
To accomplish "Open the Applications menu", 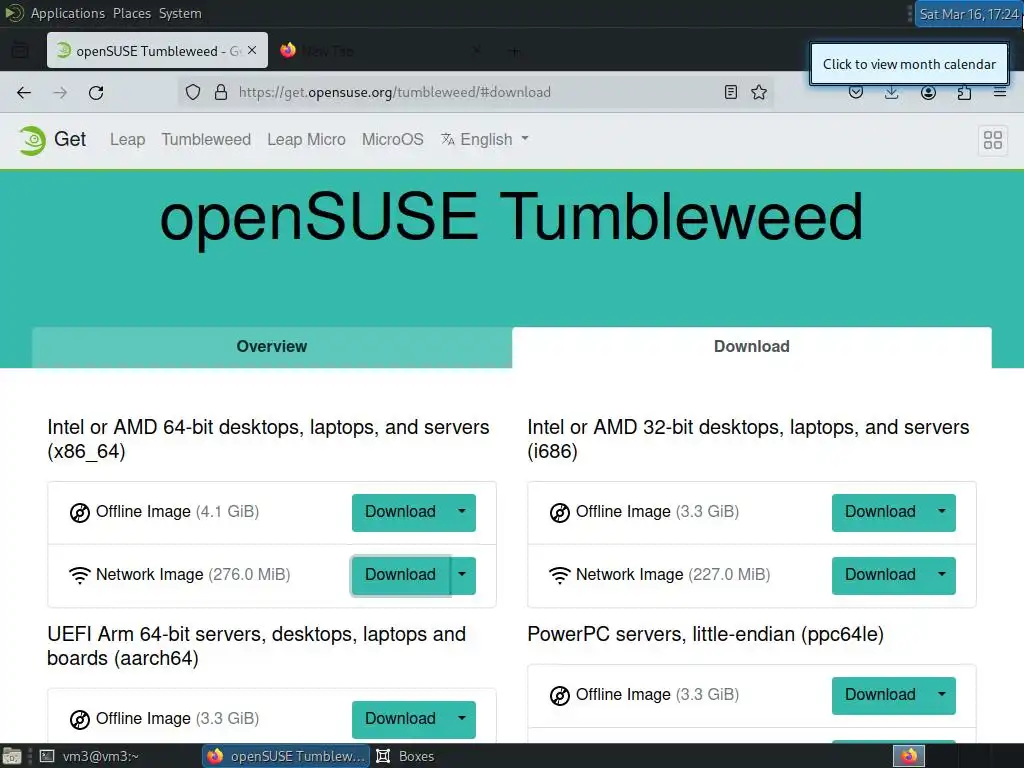I will [x=67, y=13].
